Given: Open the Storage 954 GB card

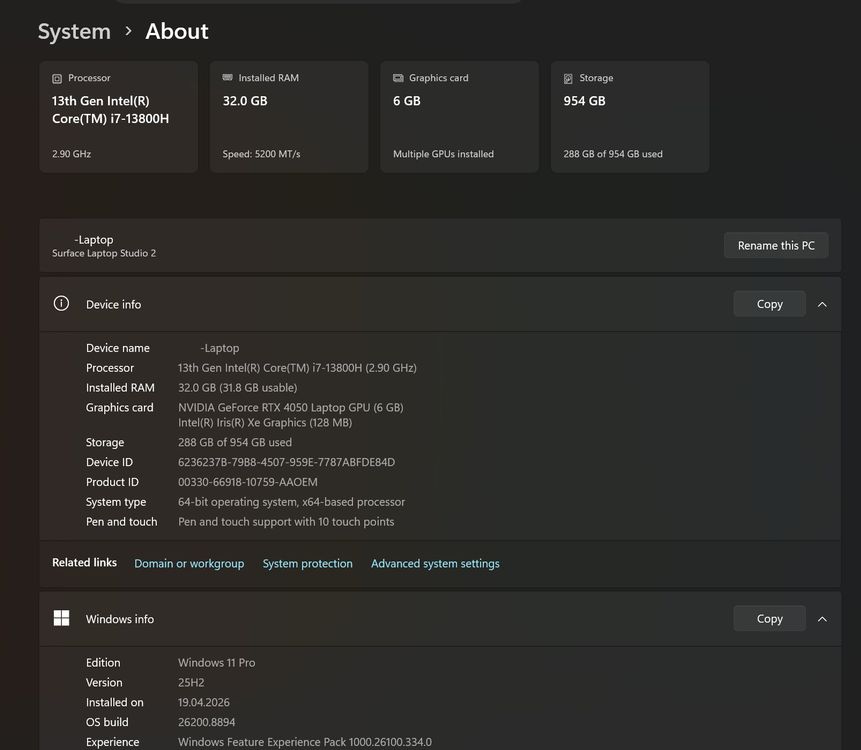Looking at the screenshot, I should [x=630, y=116].
